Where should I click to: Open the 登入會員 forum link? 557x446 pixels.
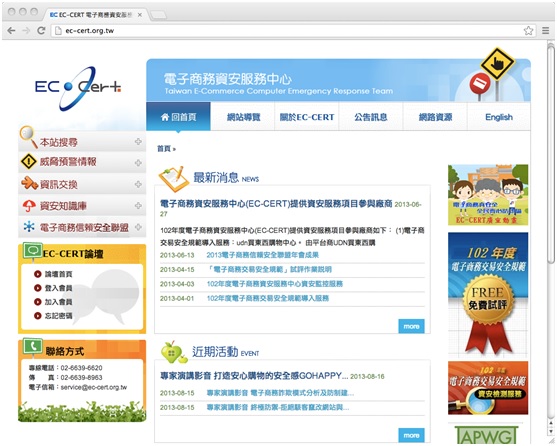(x=59, y=288)
